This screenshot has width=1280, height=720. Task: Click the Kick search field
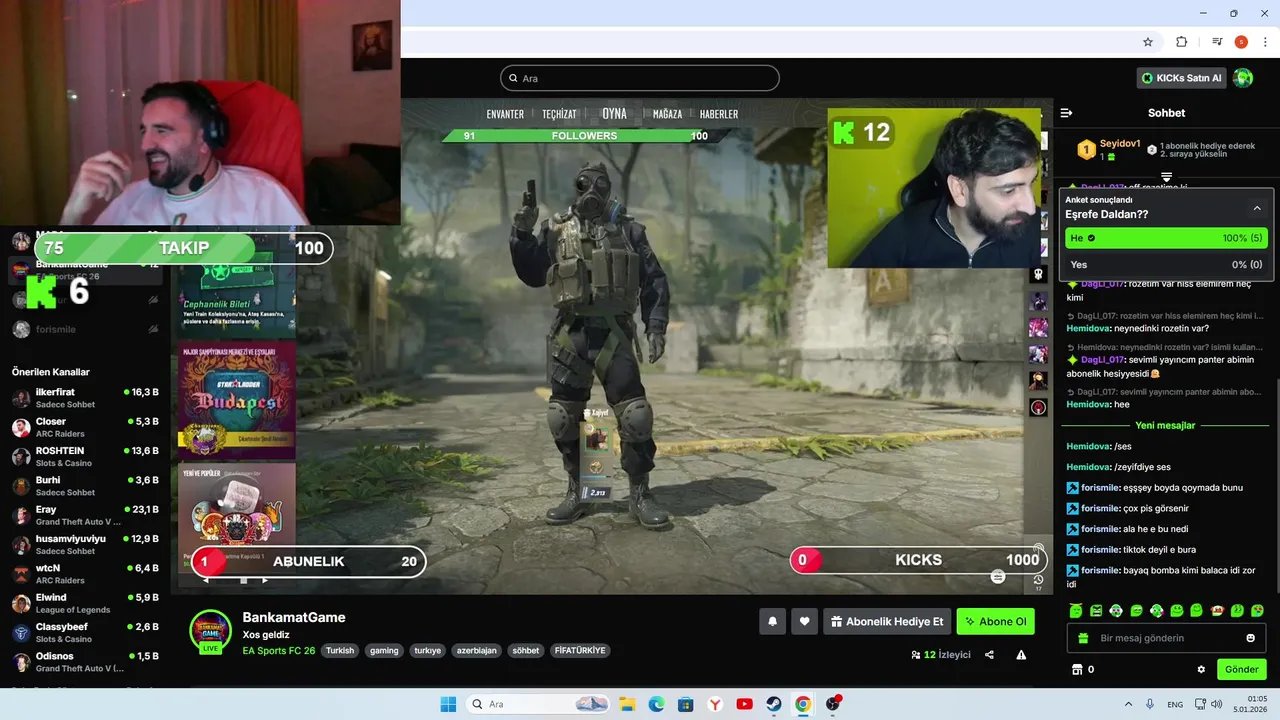640,78
